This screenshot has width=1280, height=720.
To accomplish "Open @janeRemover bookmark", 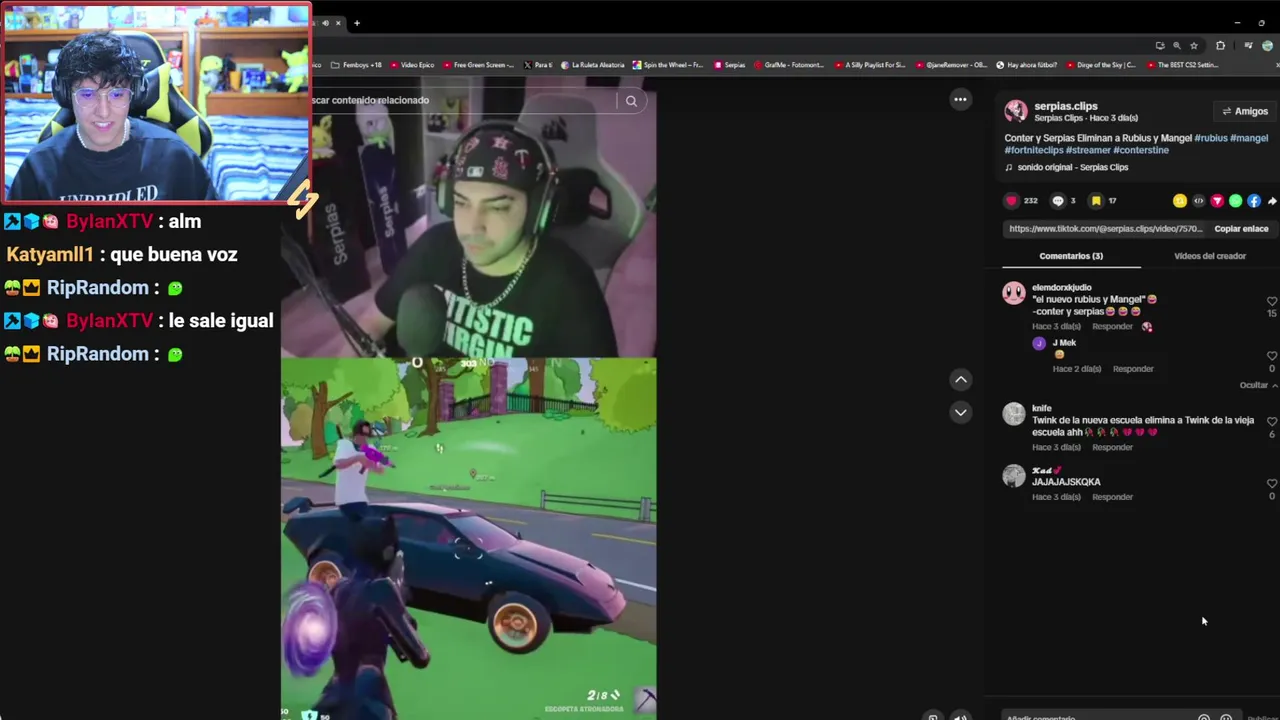I will [951, 65].
